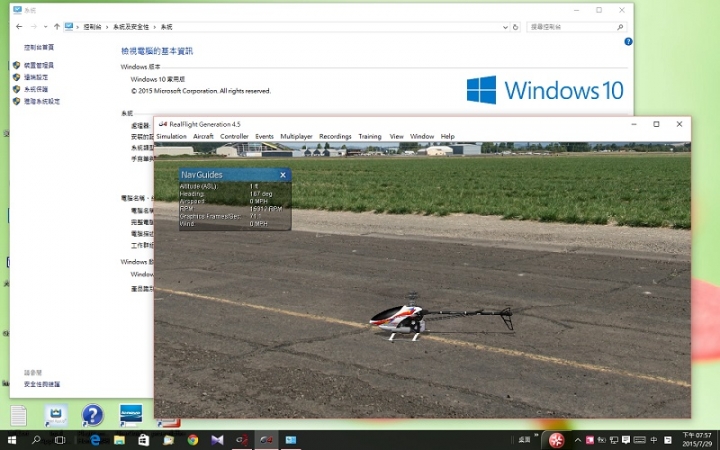Open the Events menu
Viewport: 720px width, 450px height.
tap(264, 136)
